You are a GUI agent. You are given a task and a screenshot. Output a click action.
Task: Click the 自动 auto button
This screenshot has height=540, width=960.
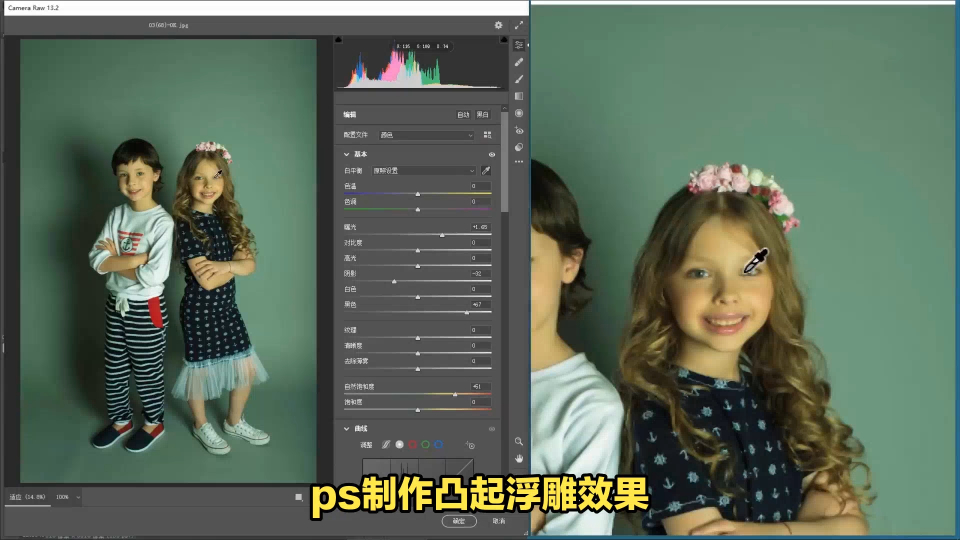pos(463,115)
